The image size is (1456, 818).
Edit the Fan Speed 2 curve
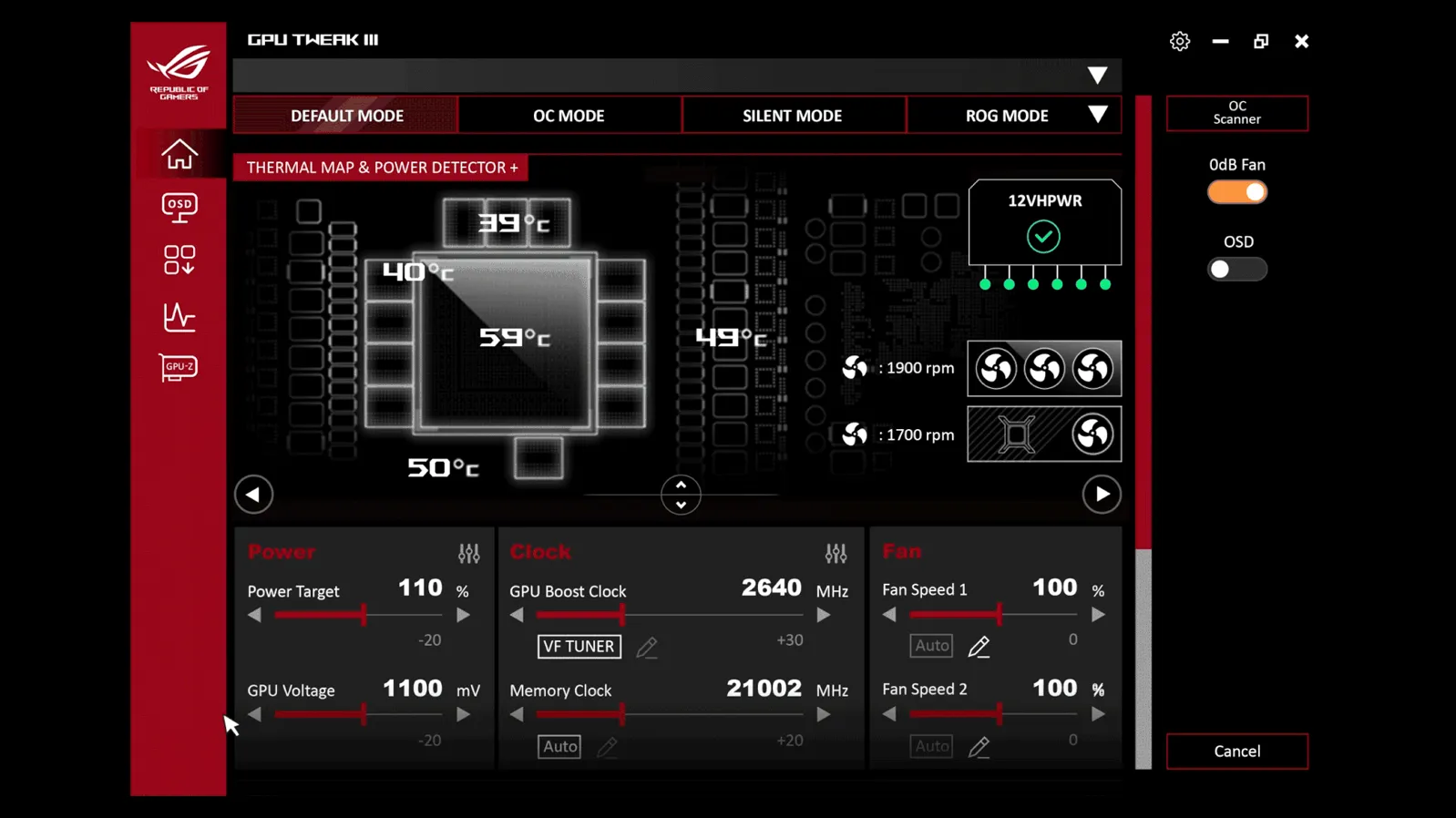click(x=979, y=747)
